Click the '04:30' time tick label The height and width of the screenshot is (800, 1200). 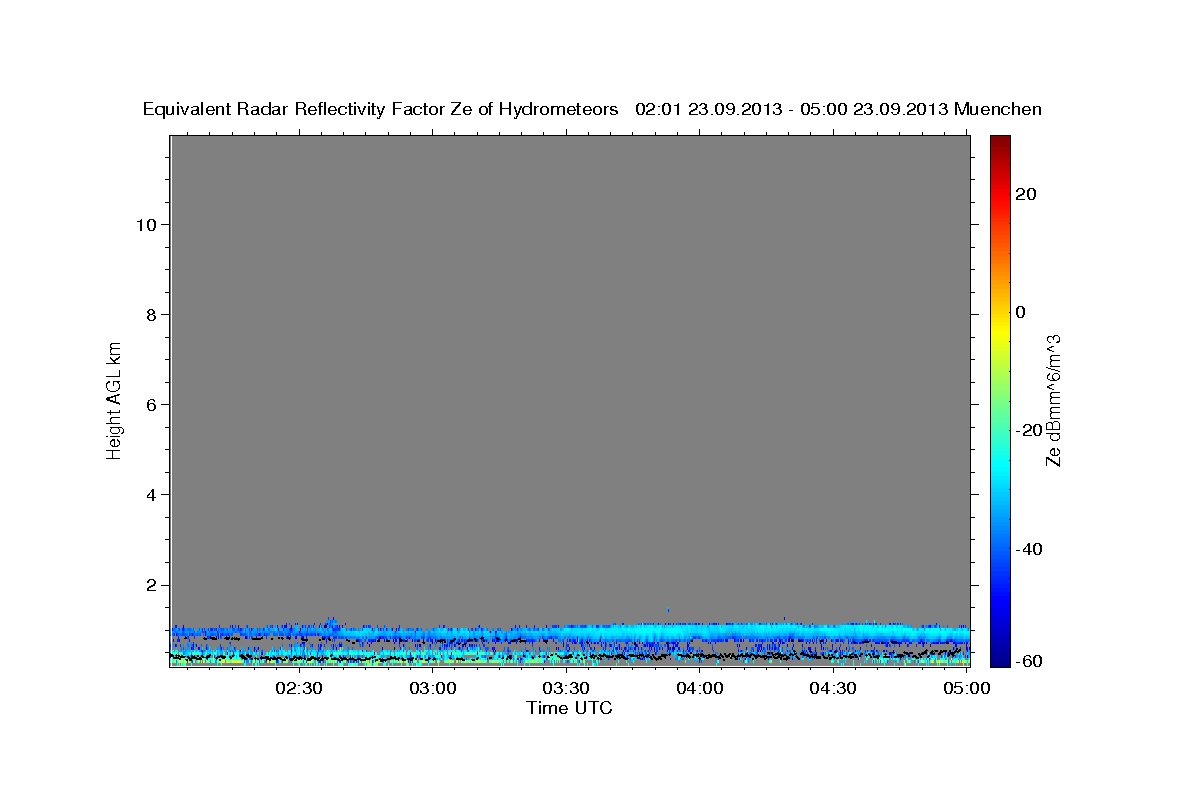[x=832, y=688]
